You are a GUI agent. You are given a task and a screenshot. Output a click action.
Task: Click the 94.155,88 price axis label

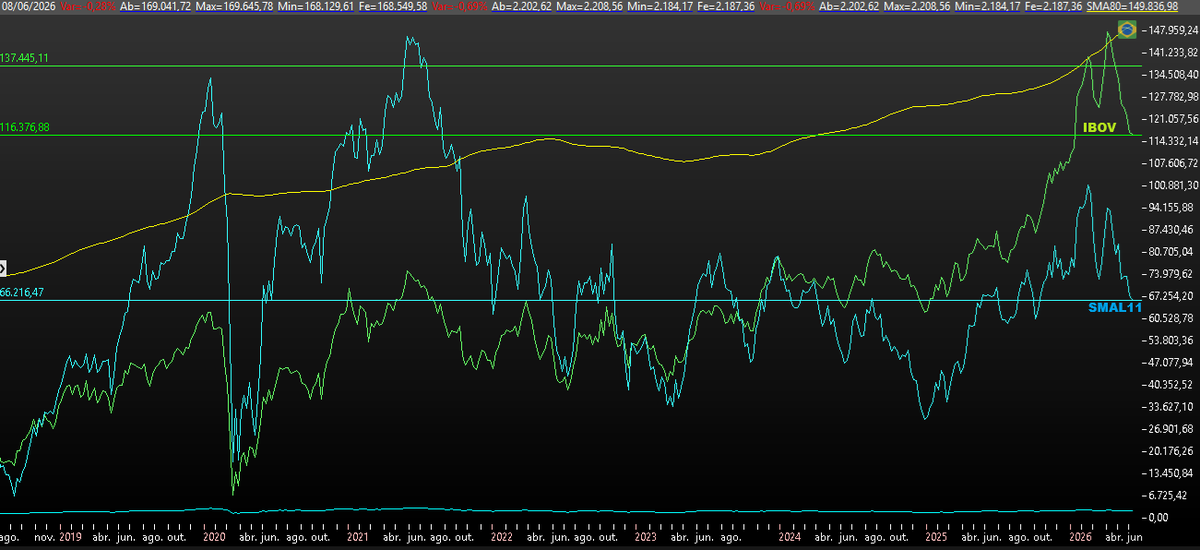(x=1171, y=207)
